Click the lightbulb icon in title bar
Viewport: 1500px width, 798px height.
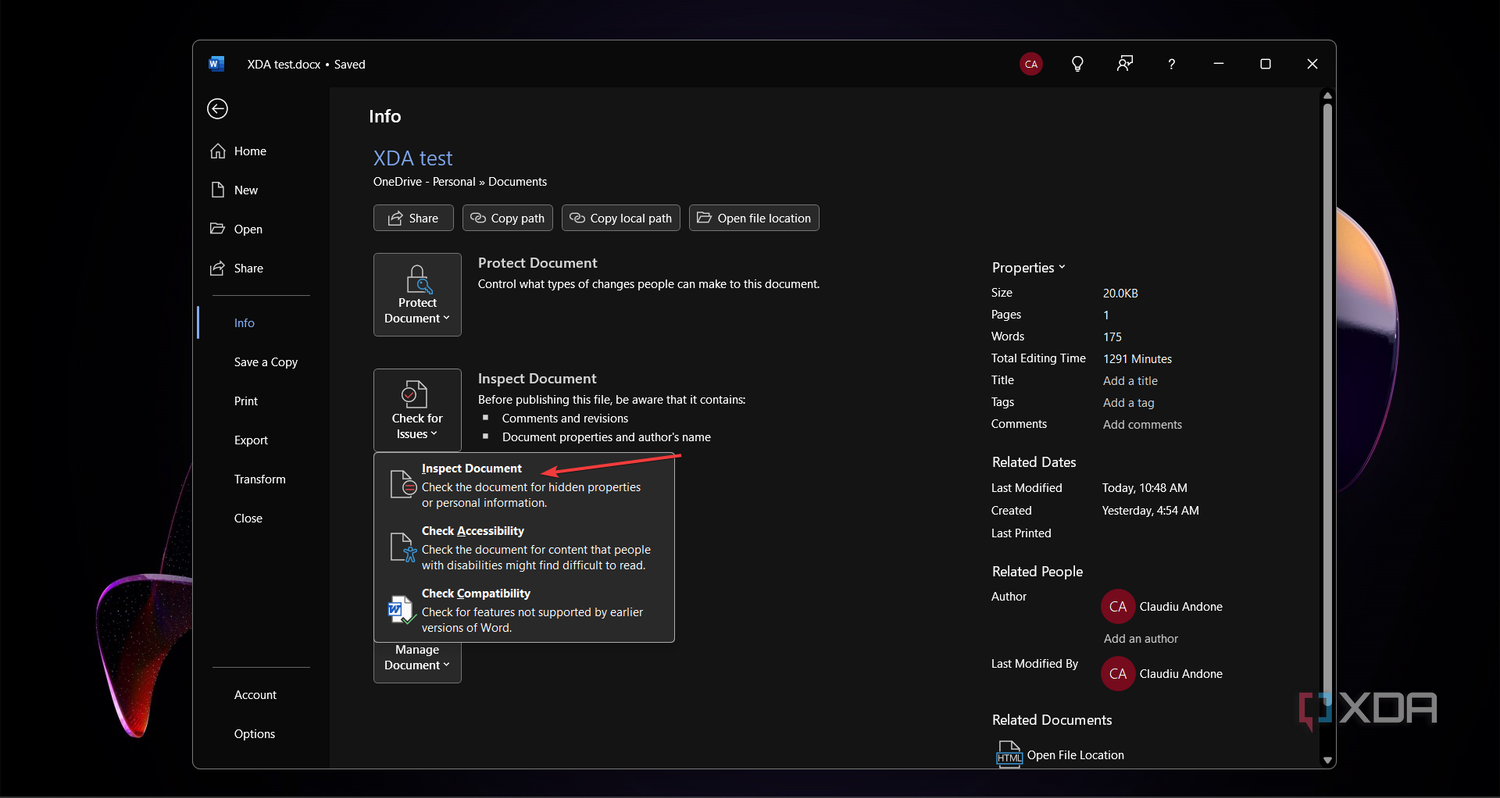(x=1078, y=64)
